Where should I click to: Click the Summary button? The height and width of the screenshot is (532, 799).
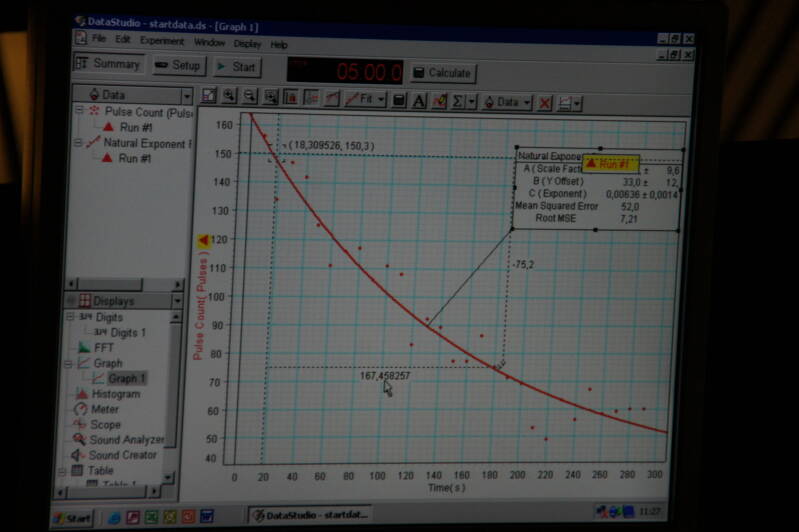click(109, 64)
